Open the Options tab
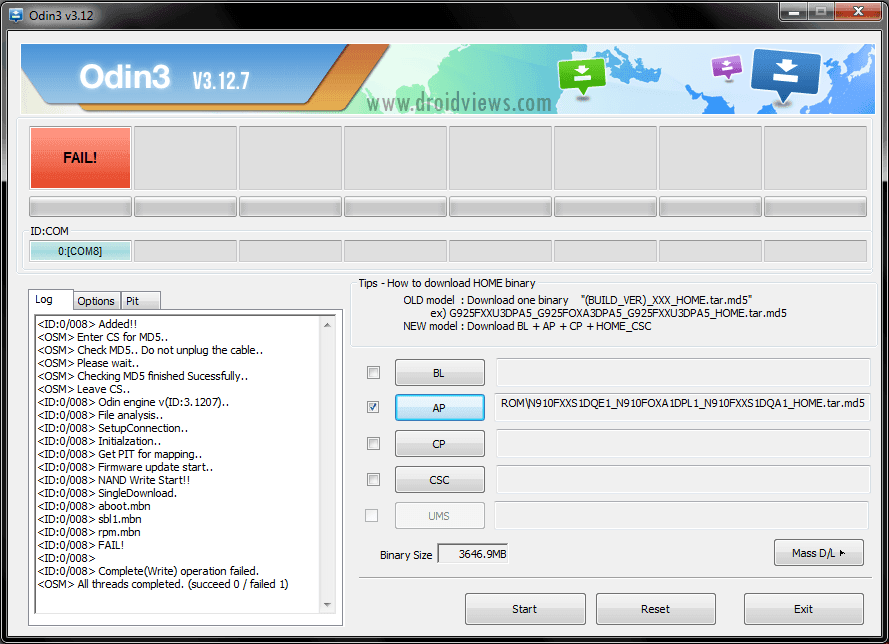This screenshot has height=644, width=889. (x=96, y=301)
